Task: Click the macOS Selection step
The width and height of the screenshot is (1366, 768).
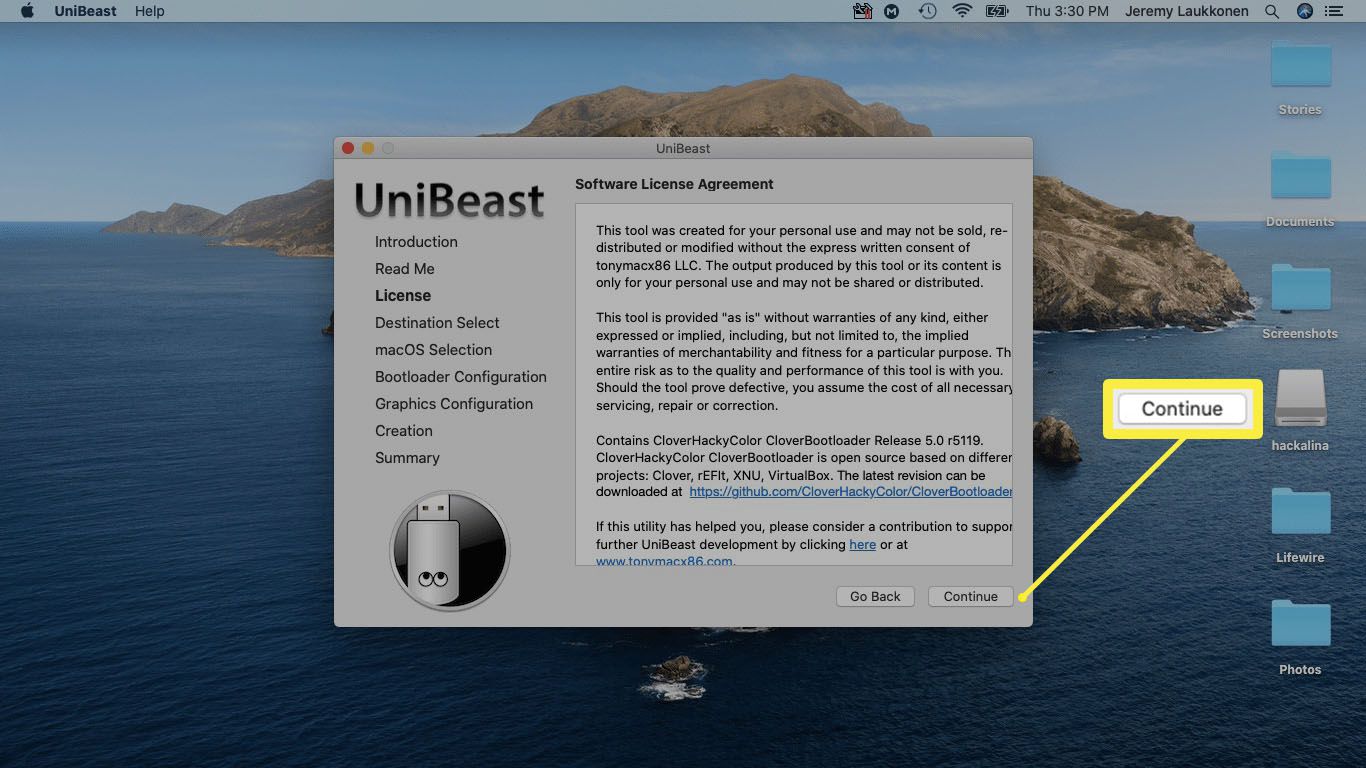Action: pyautogui.click(x=433, y=350)
